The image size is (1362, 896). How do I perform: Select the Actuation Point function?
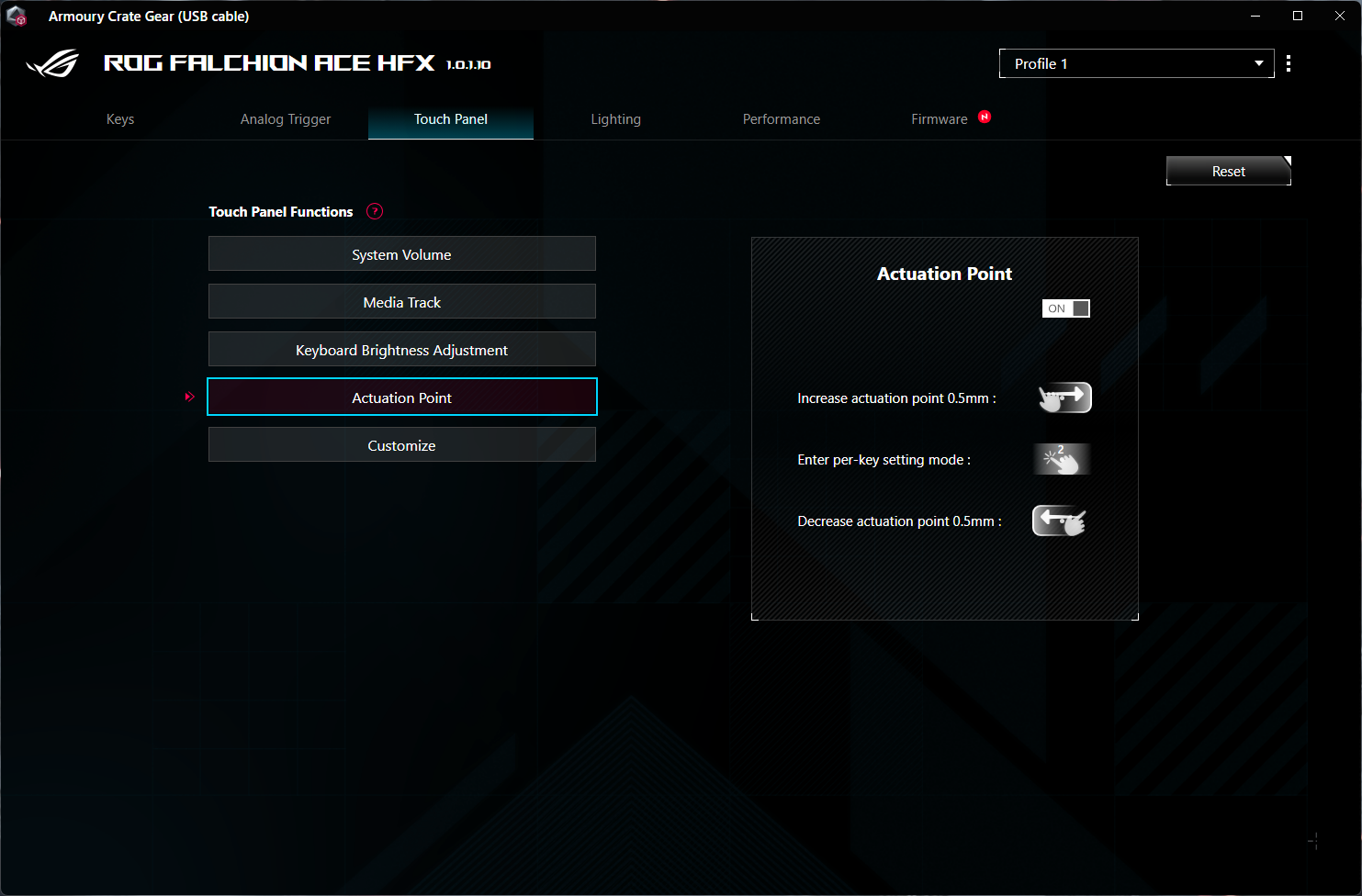[402, 398]
